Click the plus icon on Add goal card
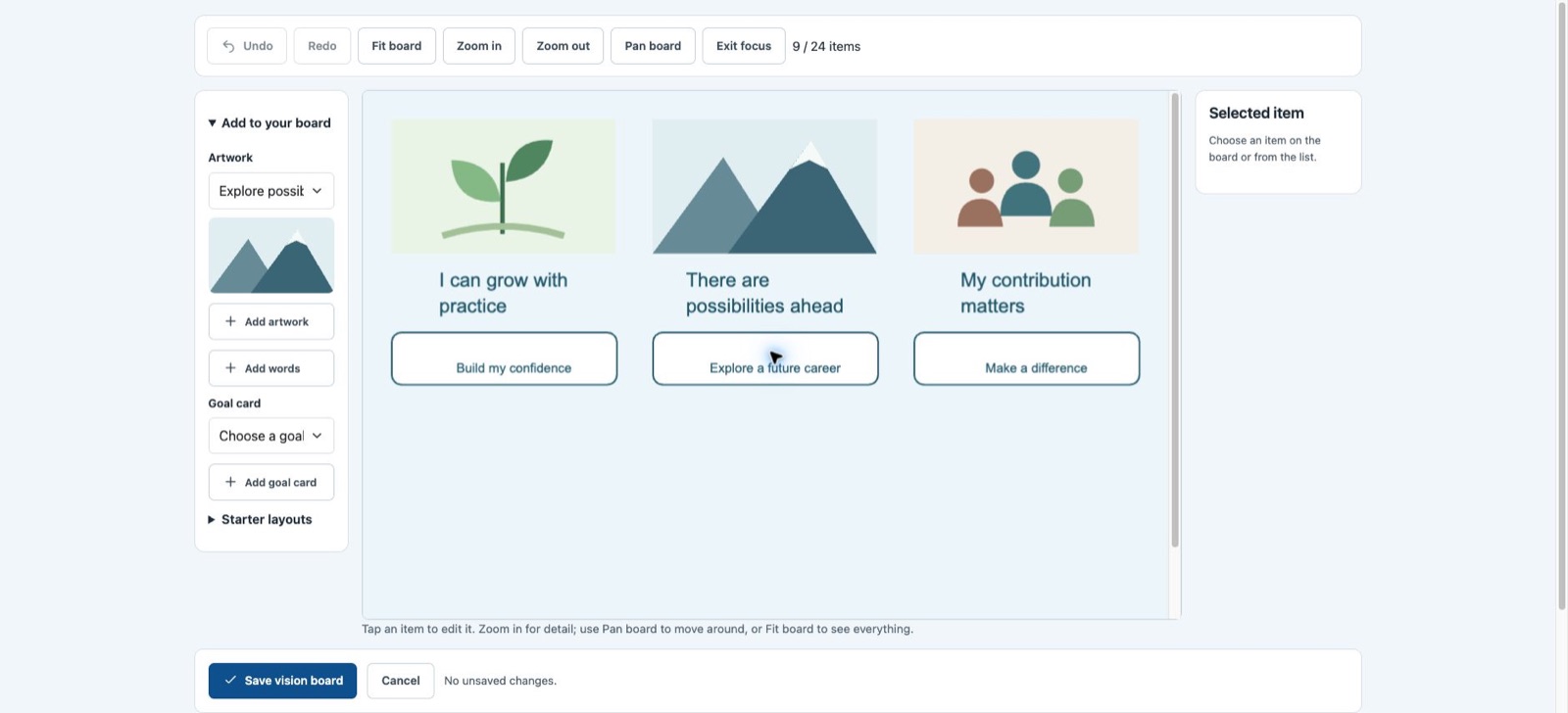Screen dimensions: 1568x713 pos(230,482)
